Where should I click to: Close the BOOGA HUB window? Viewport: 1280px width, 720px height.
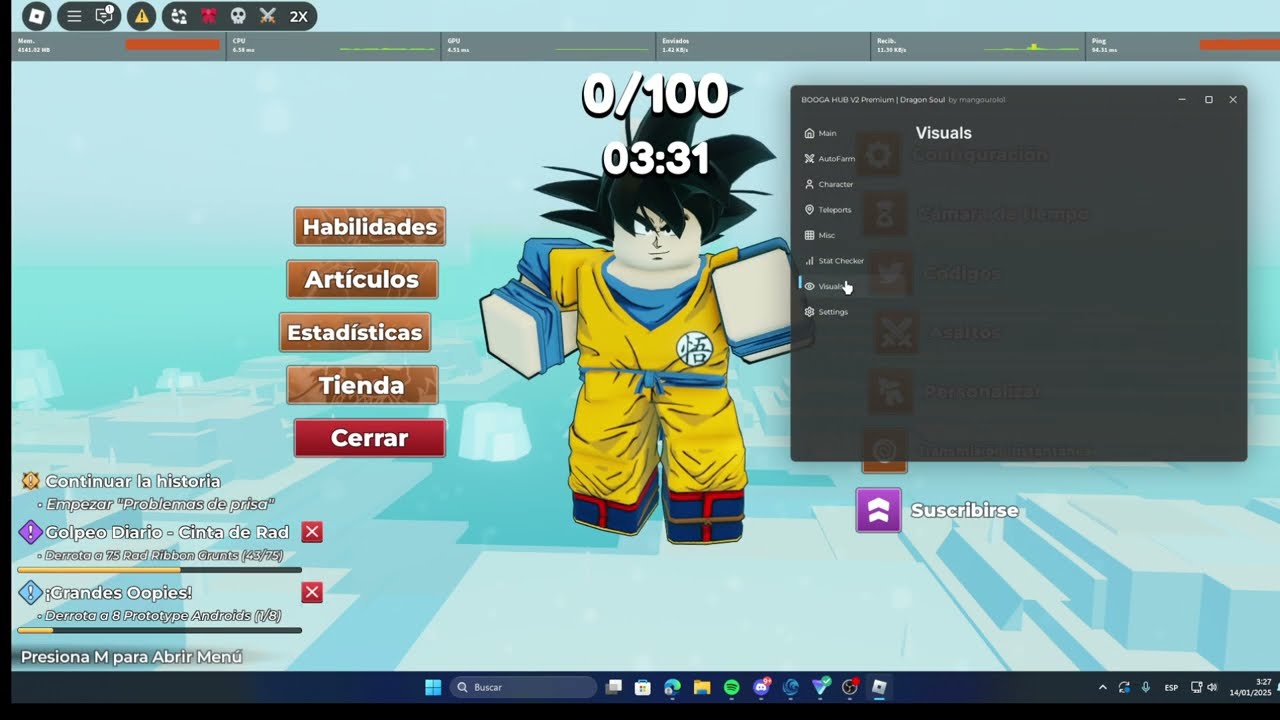coord(1233,100)
